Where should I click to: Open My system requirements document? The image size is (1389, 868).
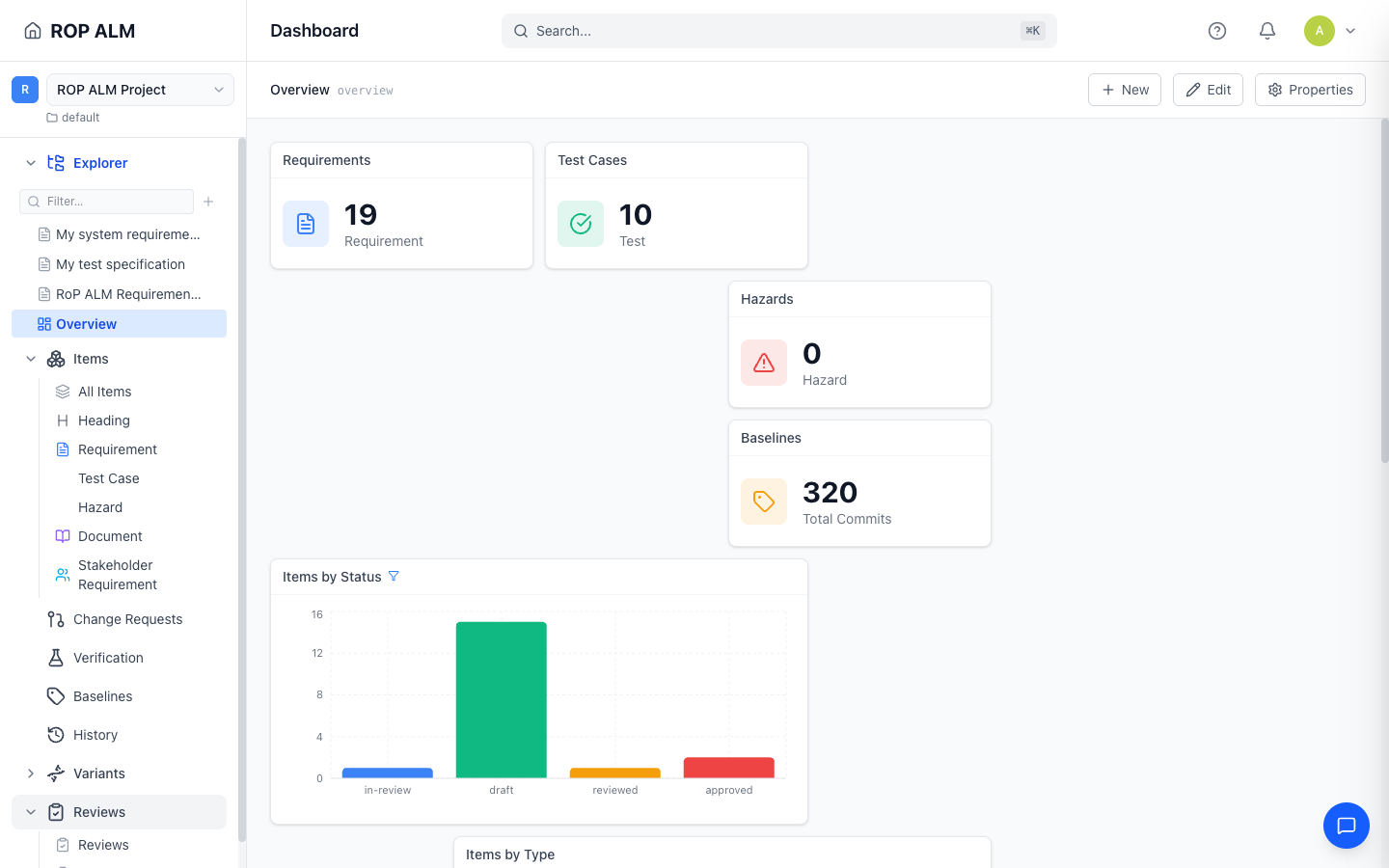pyautogui.click(x=120, y=234)
